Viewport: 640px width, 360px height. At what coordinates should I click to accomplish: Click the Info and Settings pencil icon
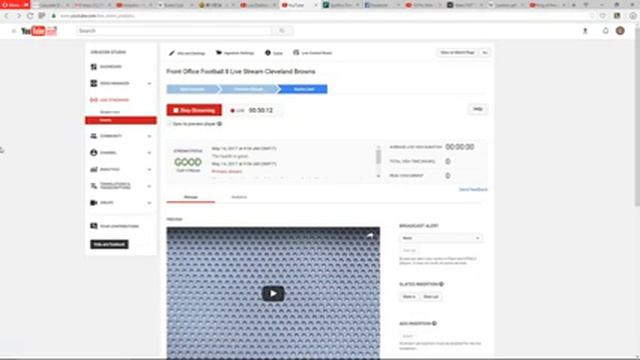pos(172,53)
